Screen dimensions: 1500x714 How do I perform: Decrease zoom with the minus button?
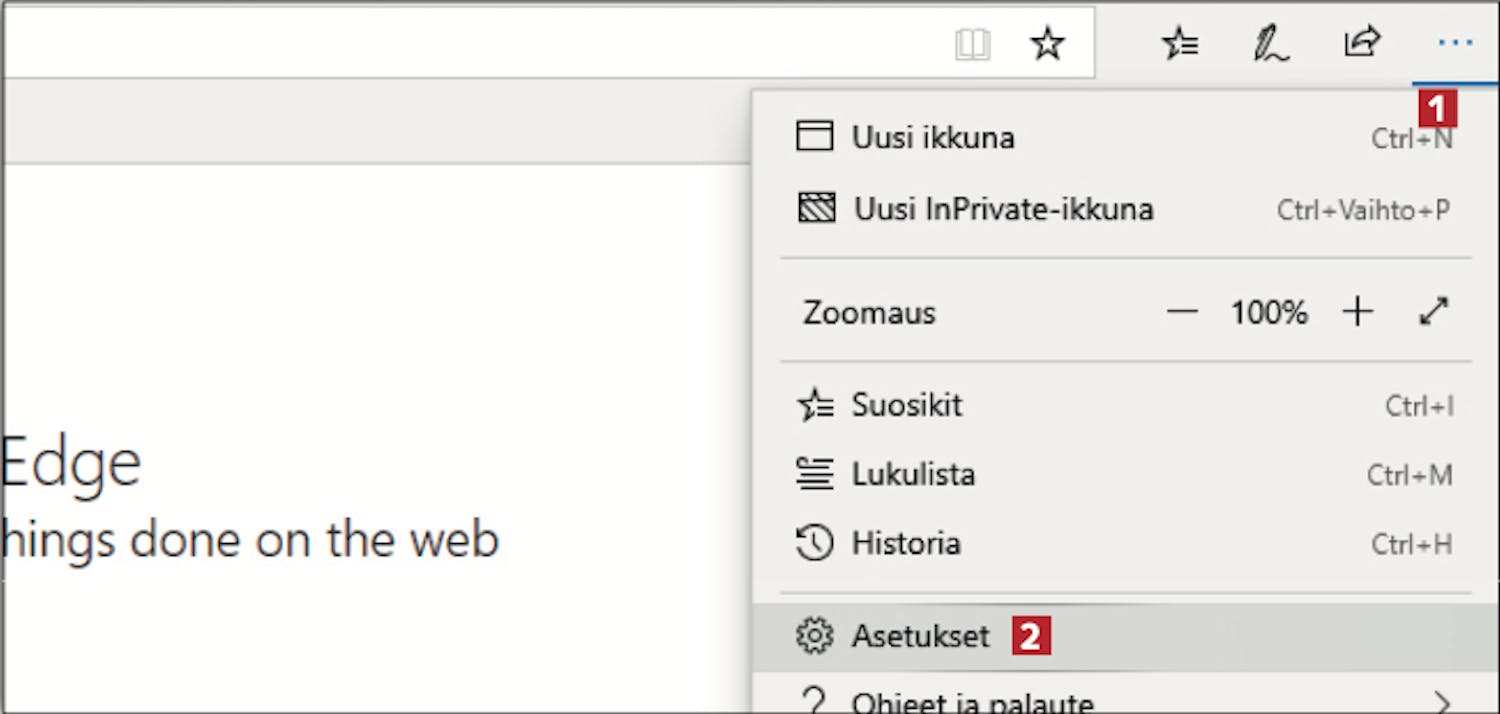coord(1182,312)
